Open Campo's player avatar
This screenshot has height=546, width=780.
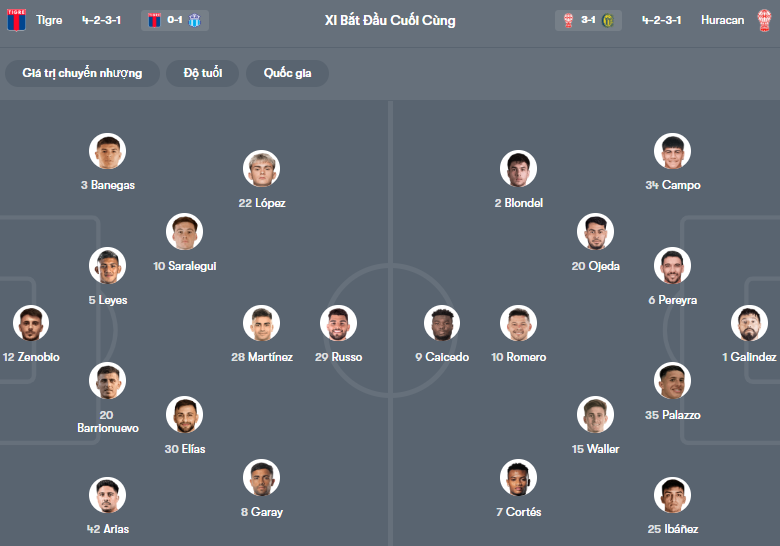673,152
